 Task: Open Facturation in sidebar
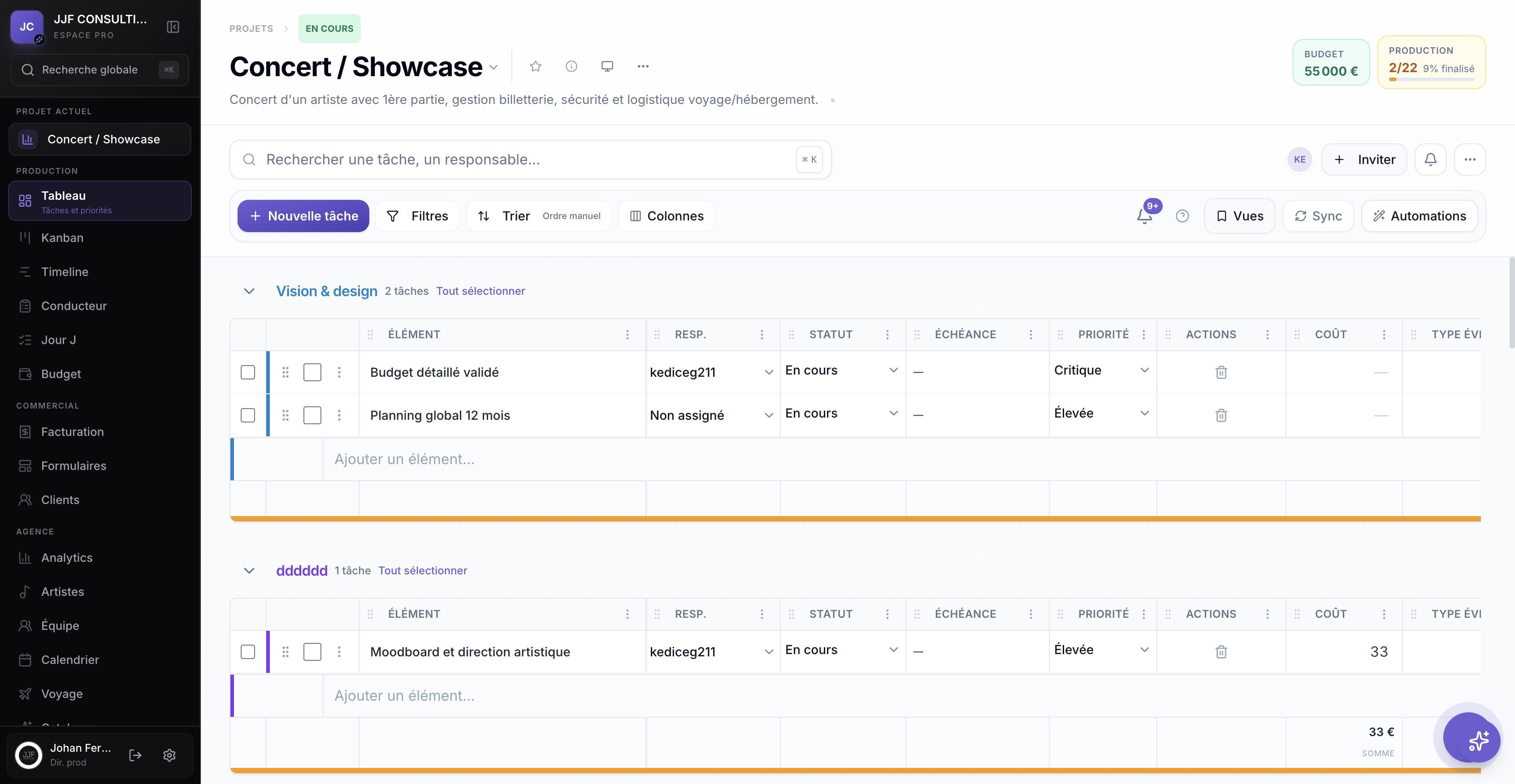(100, 432)
